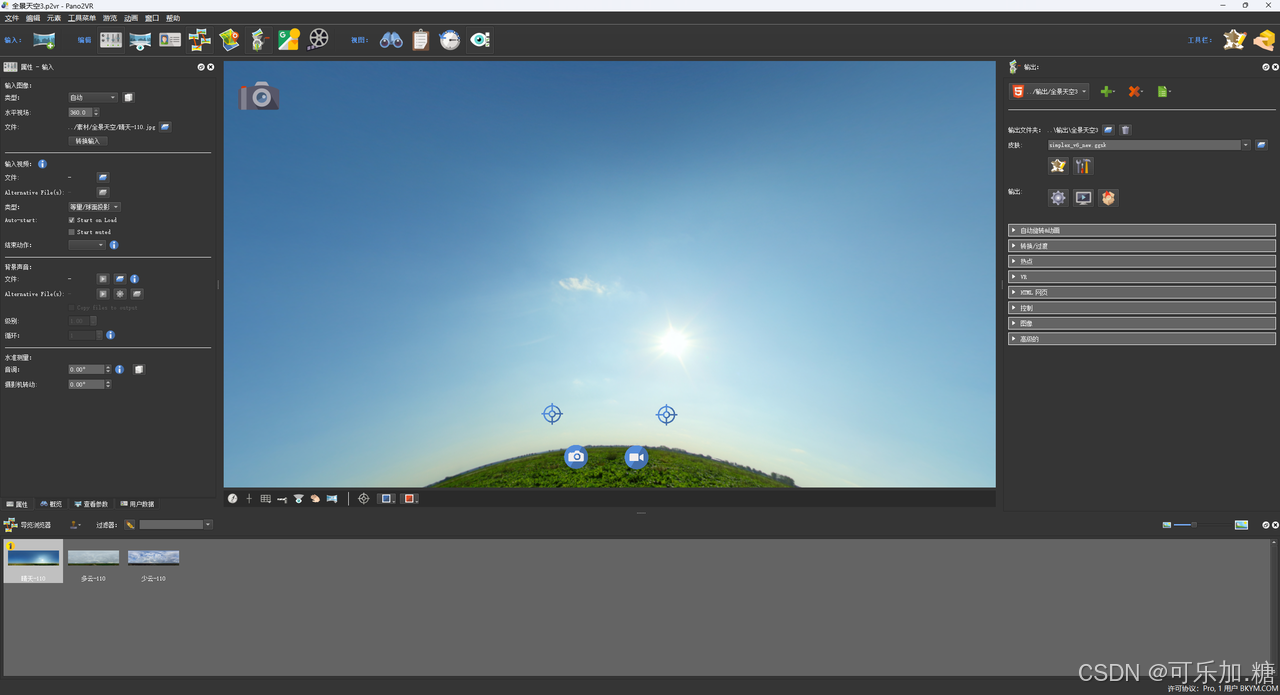Switch to the 用户数据 tab
Screen dimensions: 1280x695
[x=136, y=504]
